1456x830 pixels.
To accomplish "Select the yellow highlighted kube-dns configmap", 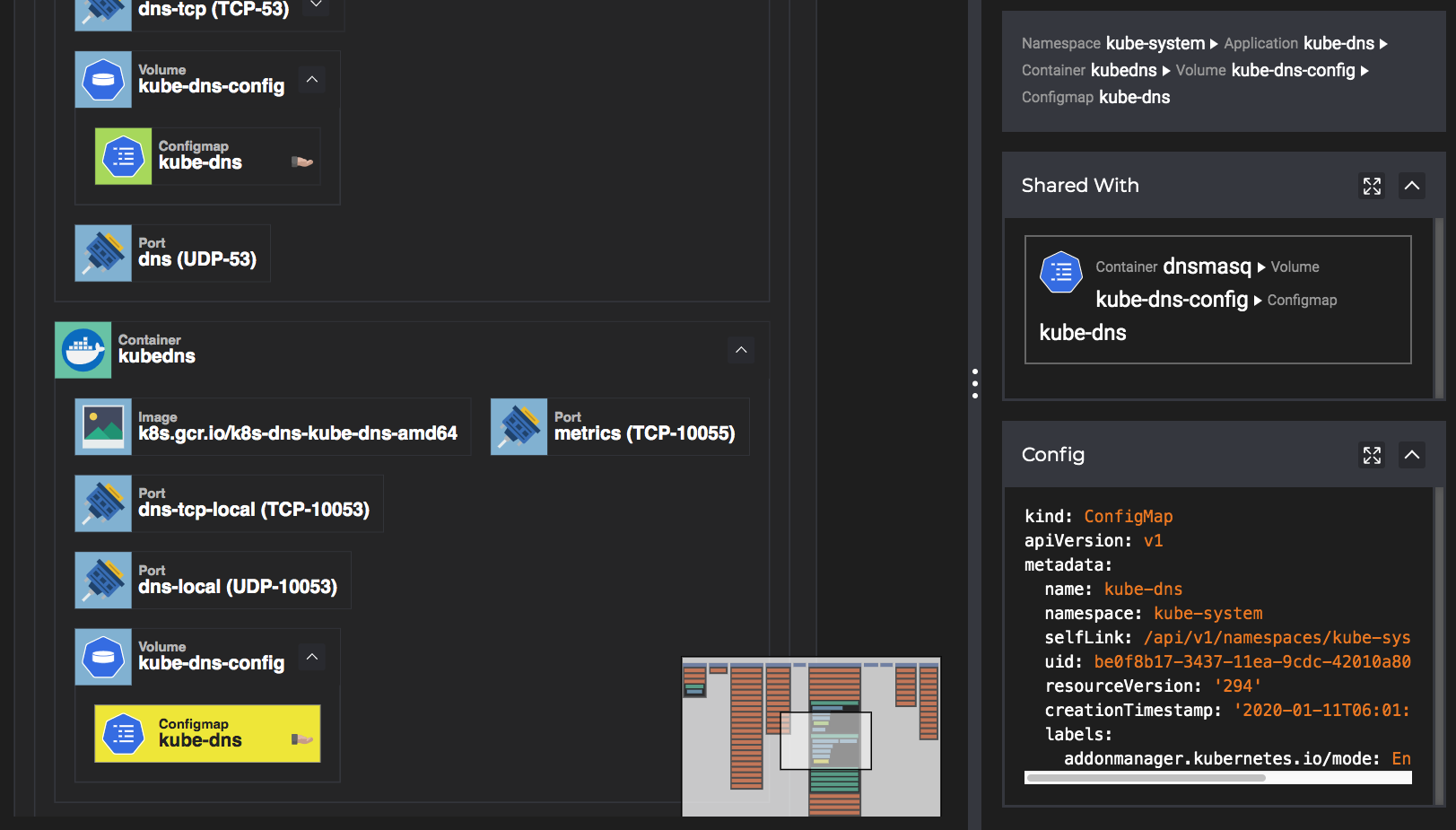I will click(207, 733).
